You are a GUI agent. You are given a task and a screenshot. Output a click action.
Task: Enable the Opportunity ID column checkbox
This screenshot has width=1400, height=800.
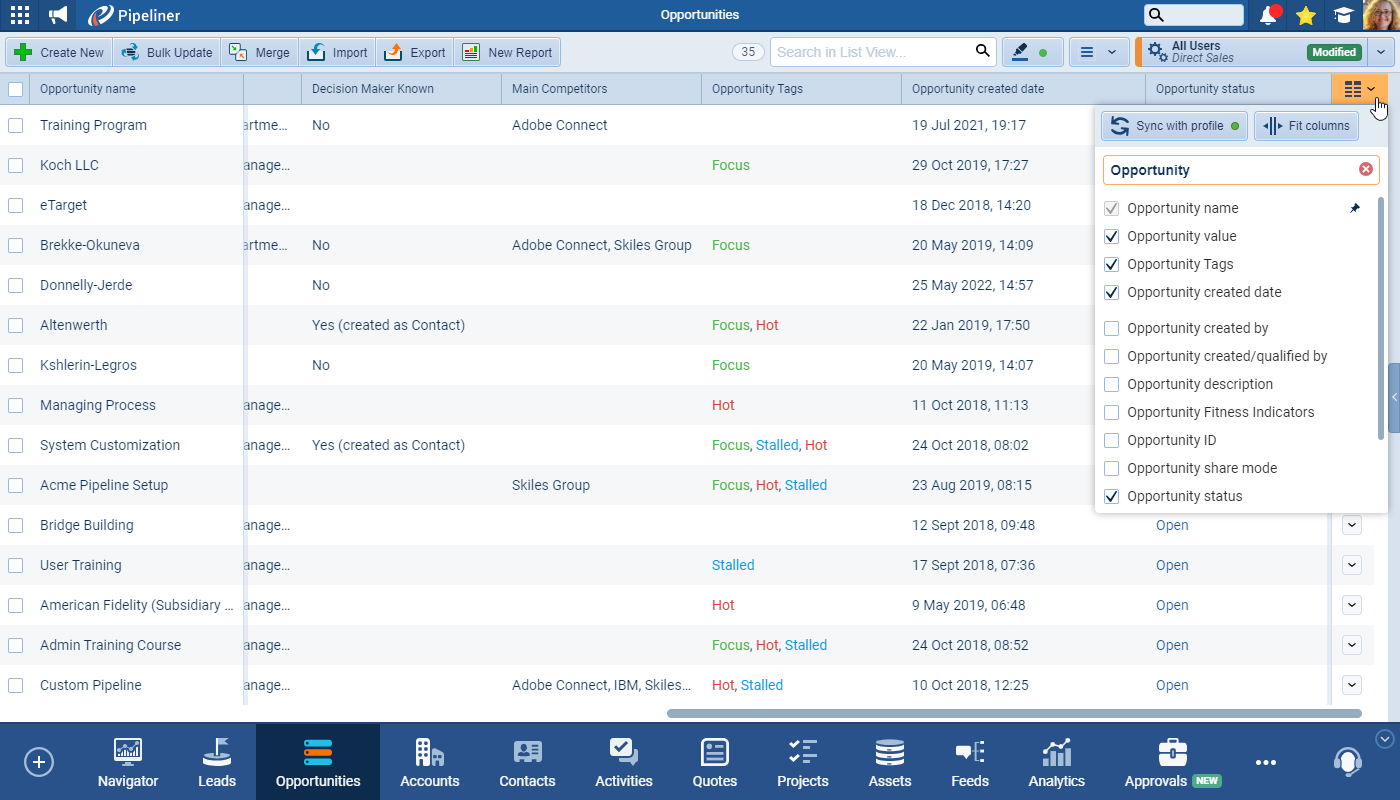tap(1111, 440)
